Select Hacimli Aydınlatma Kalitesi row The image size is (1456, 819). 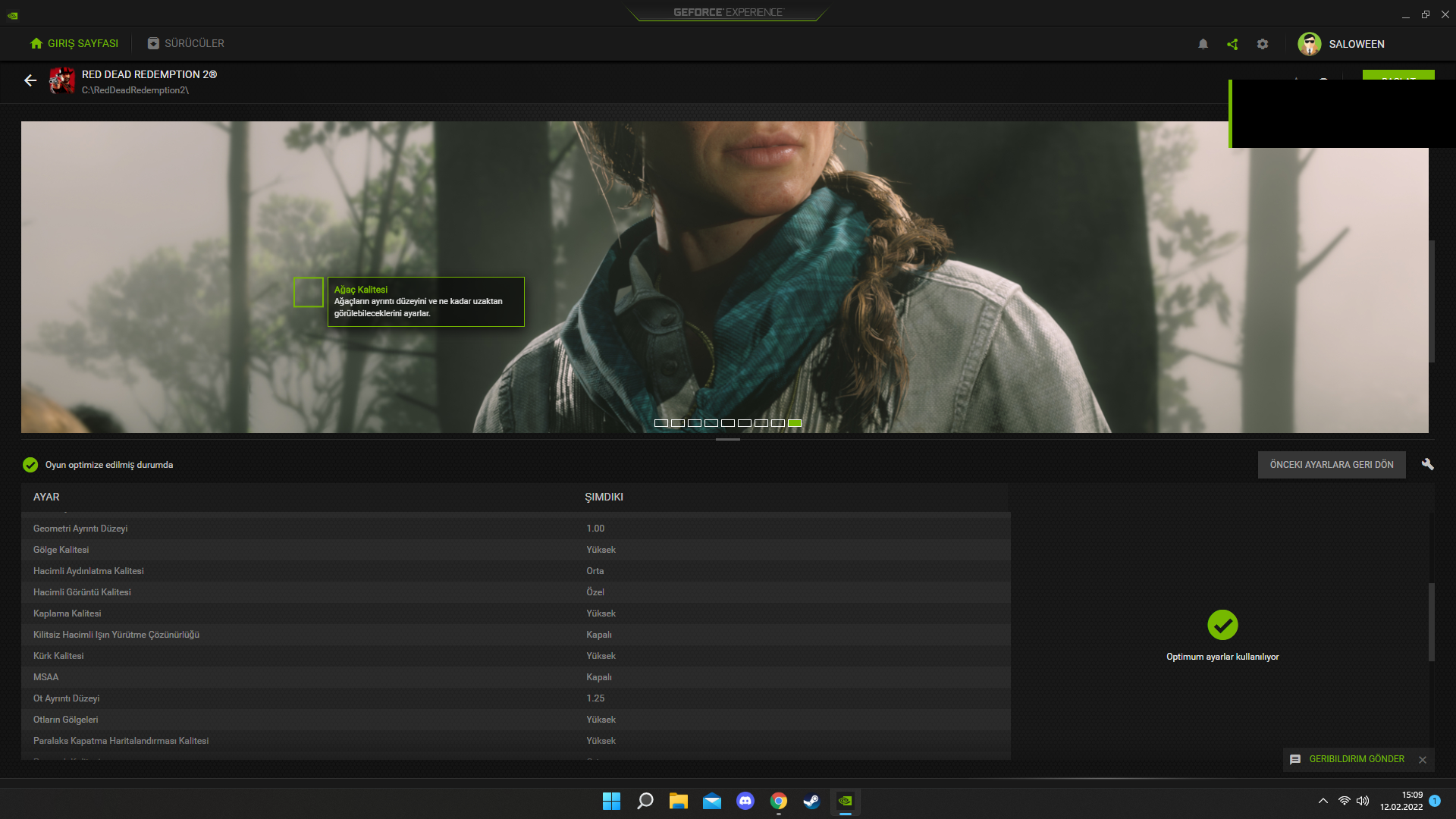[516, 571]
